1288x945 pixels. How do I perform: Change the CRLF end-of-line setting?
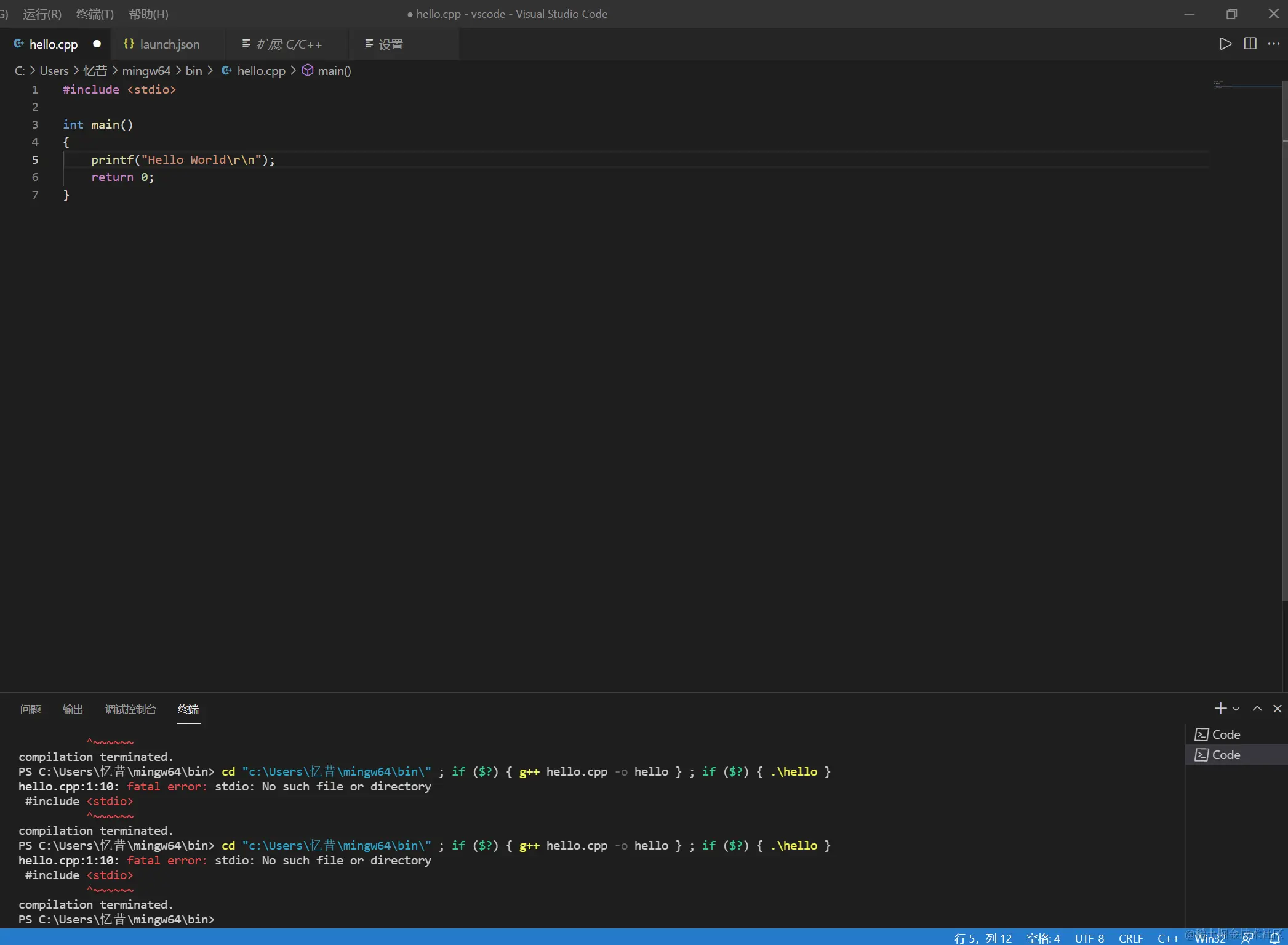click(1130, 938)
